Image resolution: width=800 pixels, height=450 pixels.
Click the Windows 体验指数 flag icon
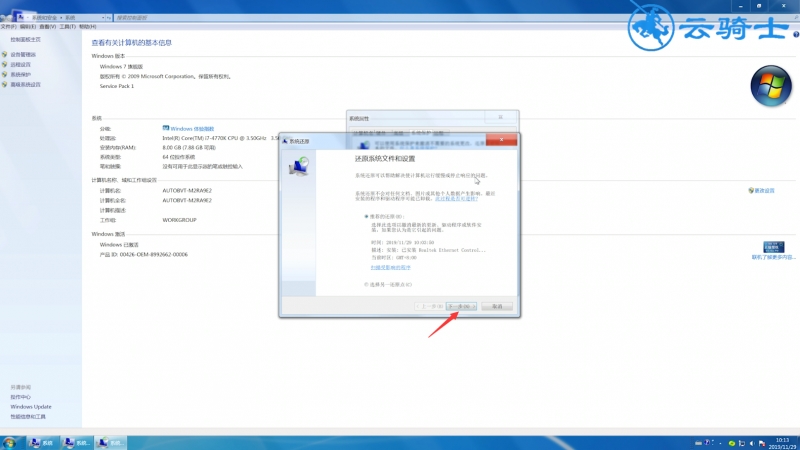coord(166,129)
